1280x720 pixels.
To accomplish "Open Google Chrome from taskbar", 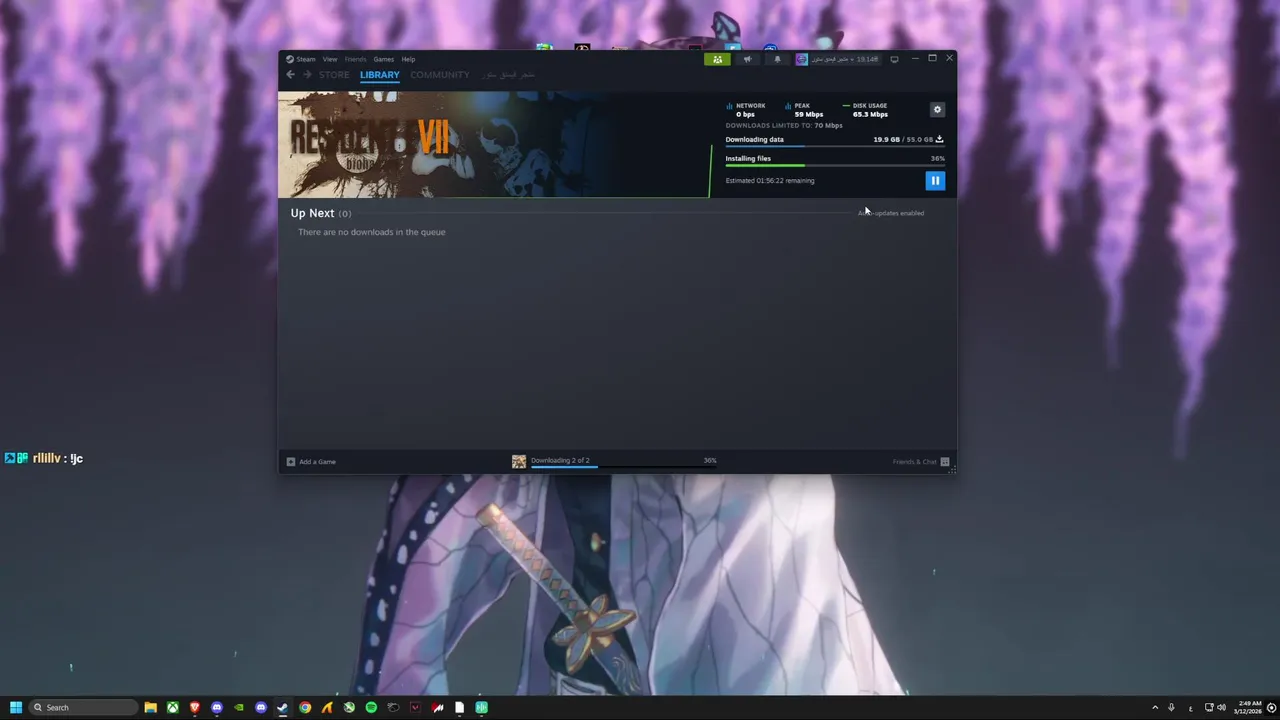I will click(x=305, y=707).
